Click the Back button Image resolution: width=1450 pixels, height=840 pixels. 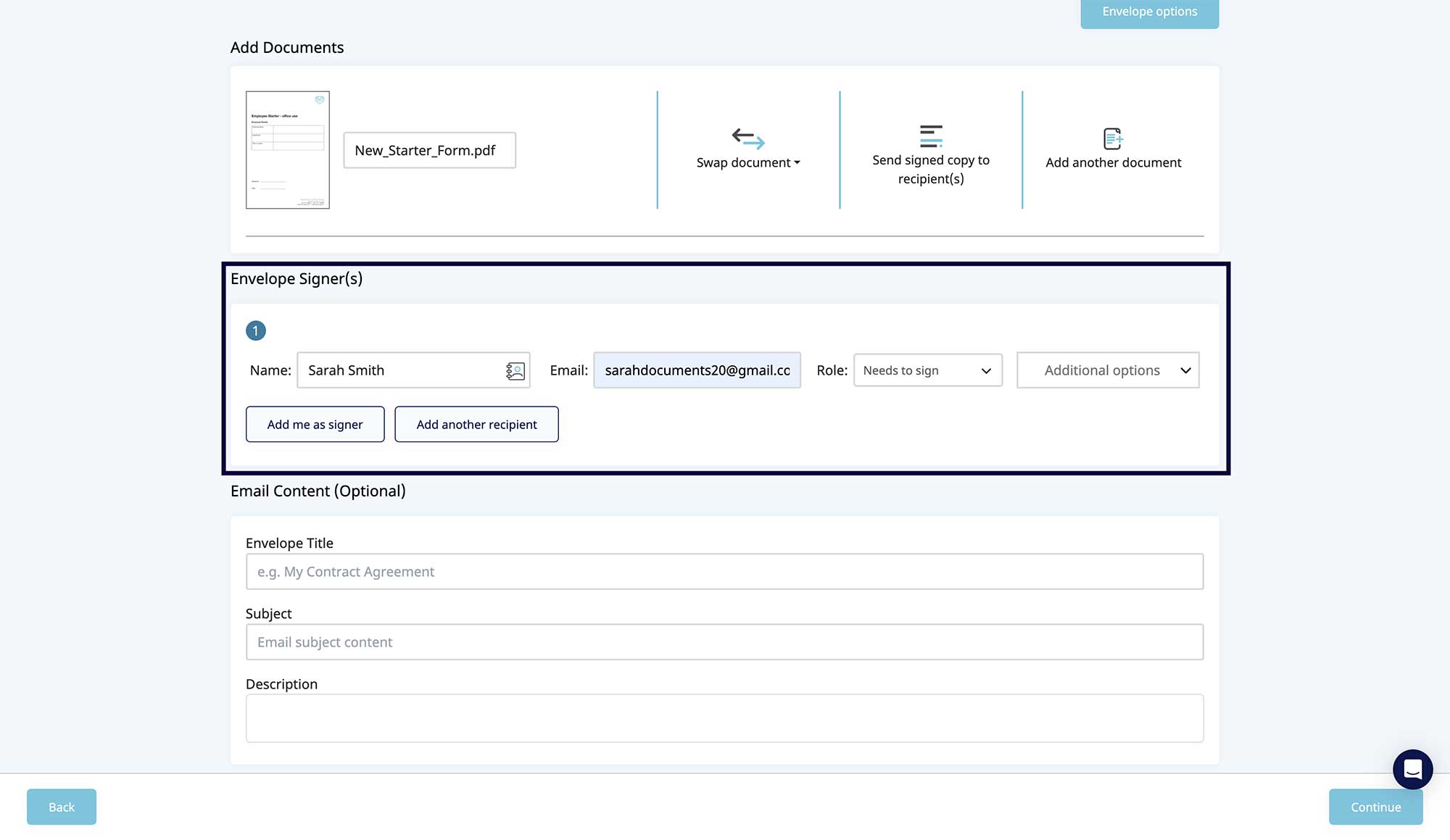pyautogui.click(x=62, y=807)
